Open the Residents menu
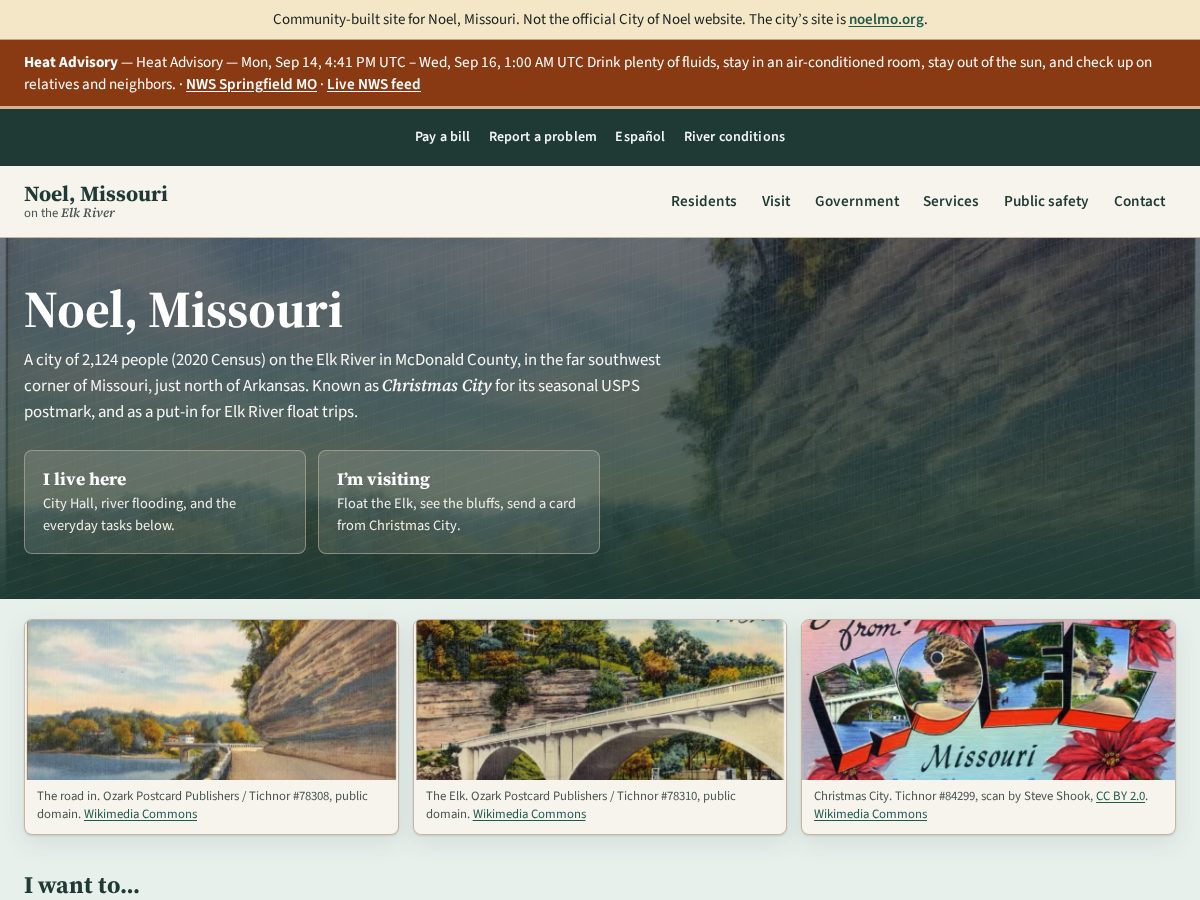 click(704, 201)
